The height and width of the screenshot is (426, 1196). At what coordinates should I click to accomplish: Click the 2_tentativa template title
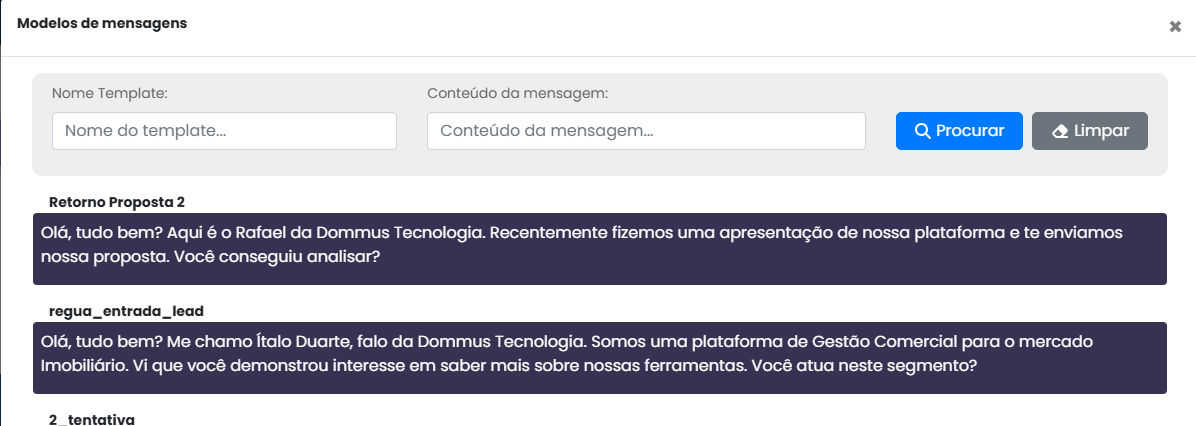[91, 418]
